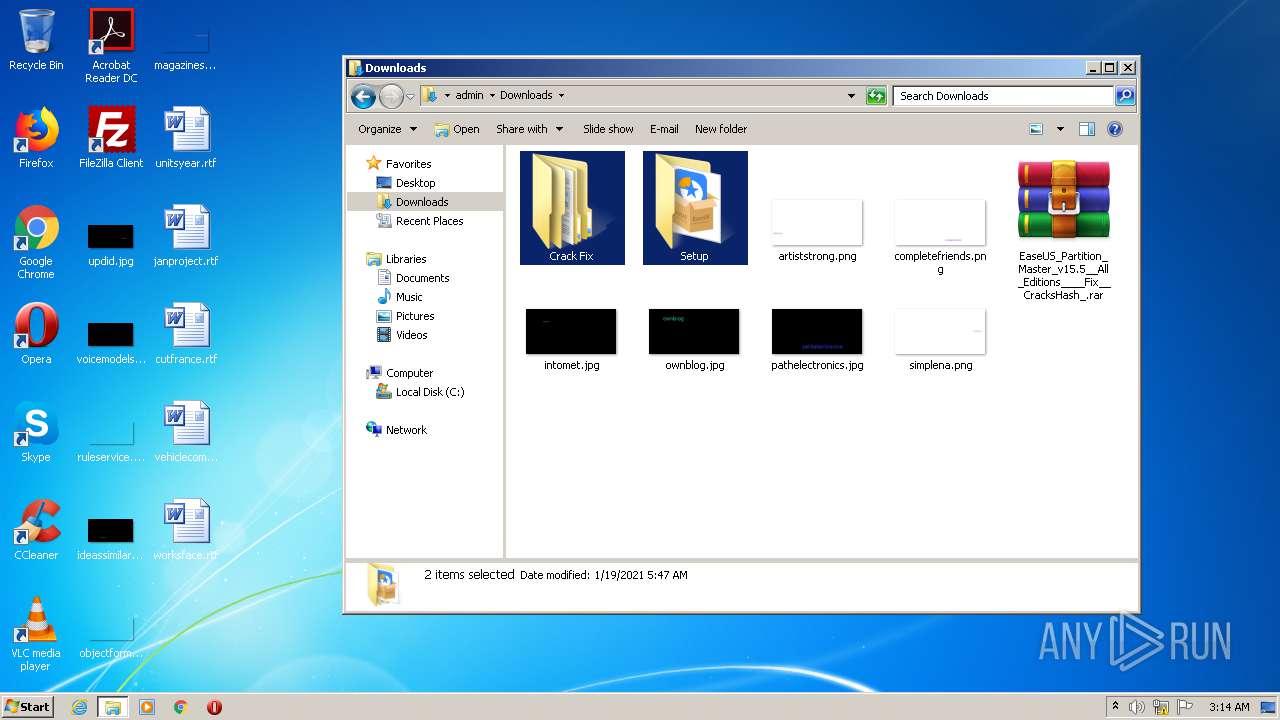This screenshot has width=1280, height=720.
Task: Open the Organize menu
Action: pos(386,129)
